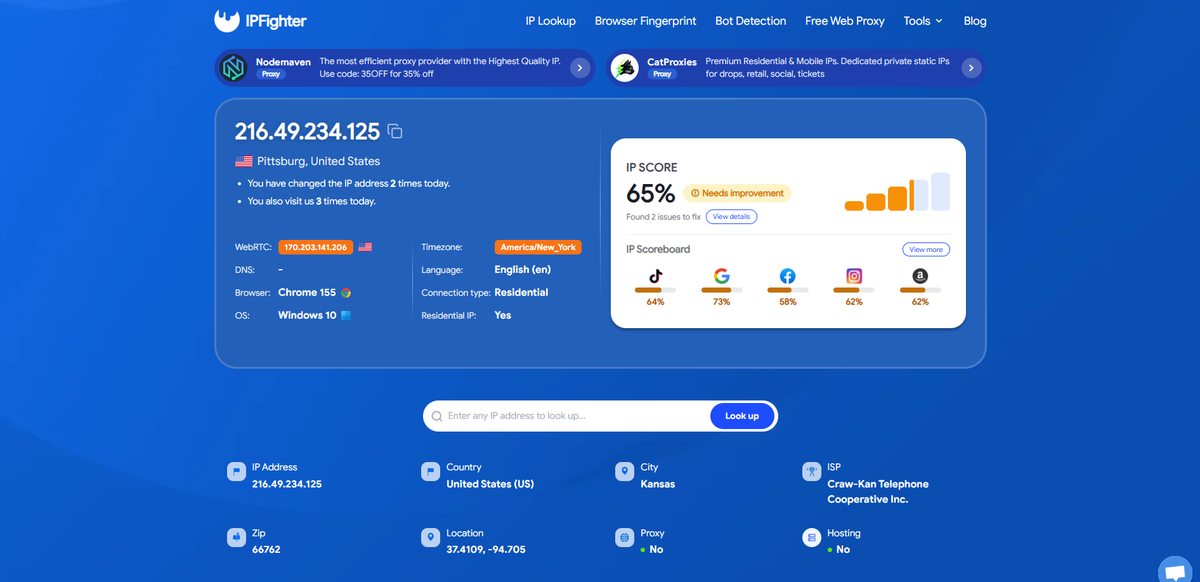Click the Instagram scoreboard icon
This screenshot has width=1200, height=582.
click(x=854, y=276)
